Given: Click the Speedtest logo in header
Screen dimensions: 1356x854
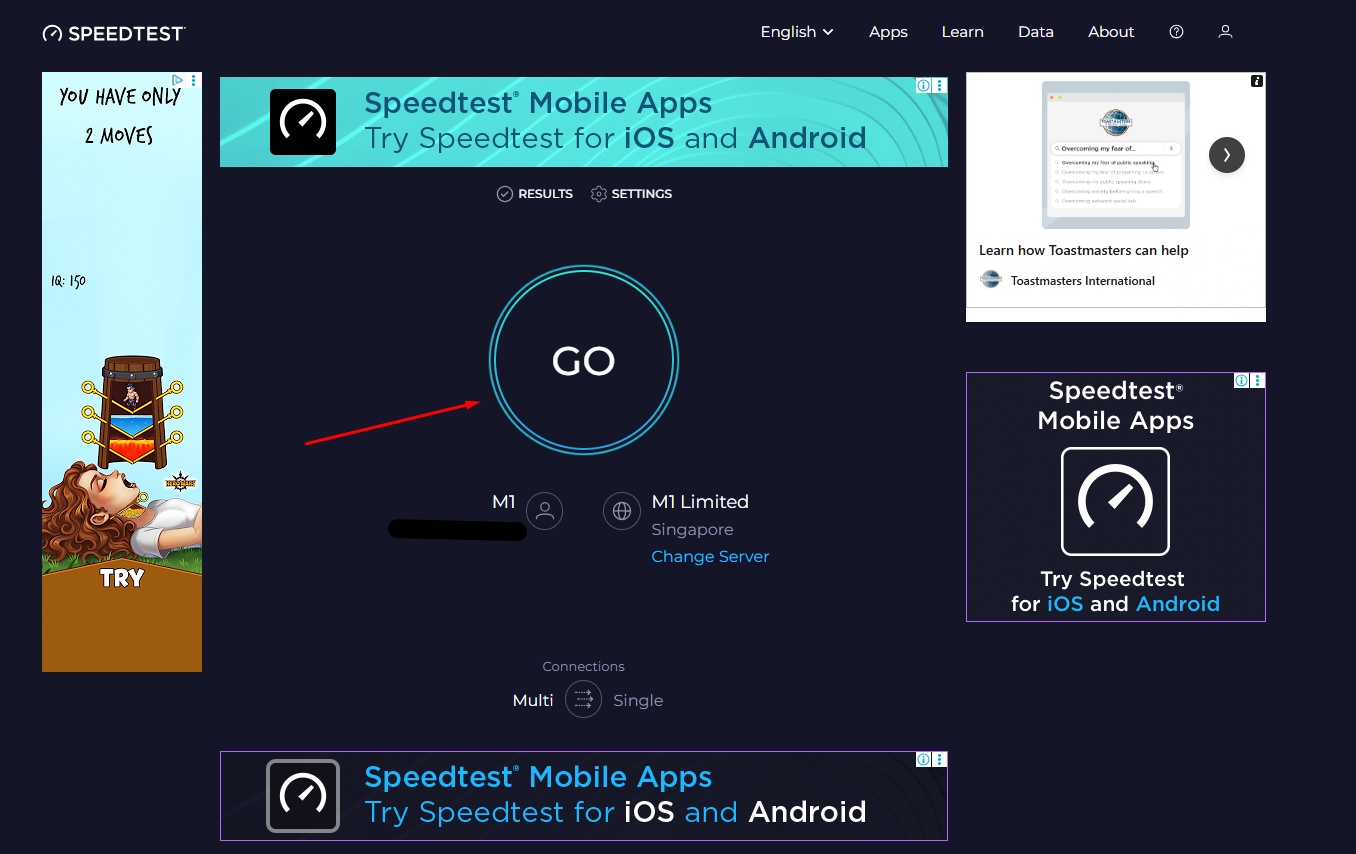Looking at the screenshot, I should pos(113,33).
